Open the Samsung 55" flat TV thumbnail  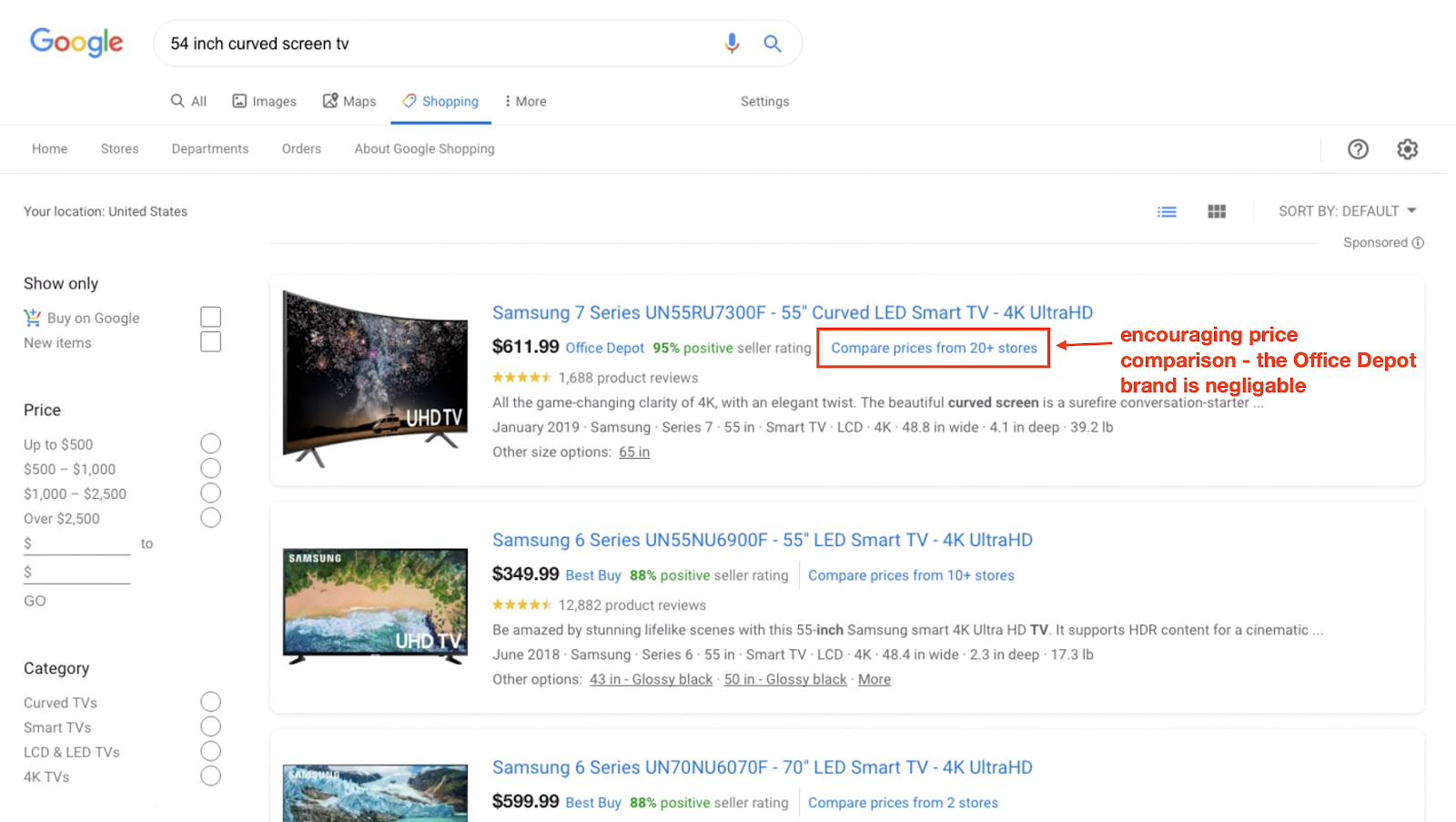375,607
